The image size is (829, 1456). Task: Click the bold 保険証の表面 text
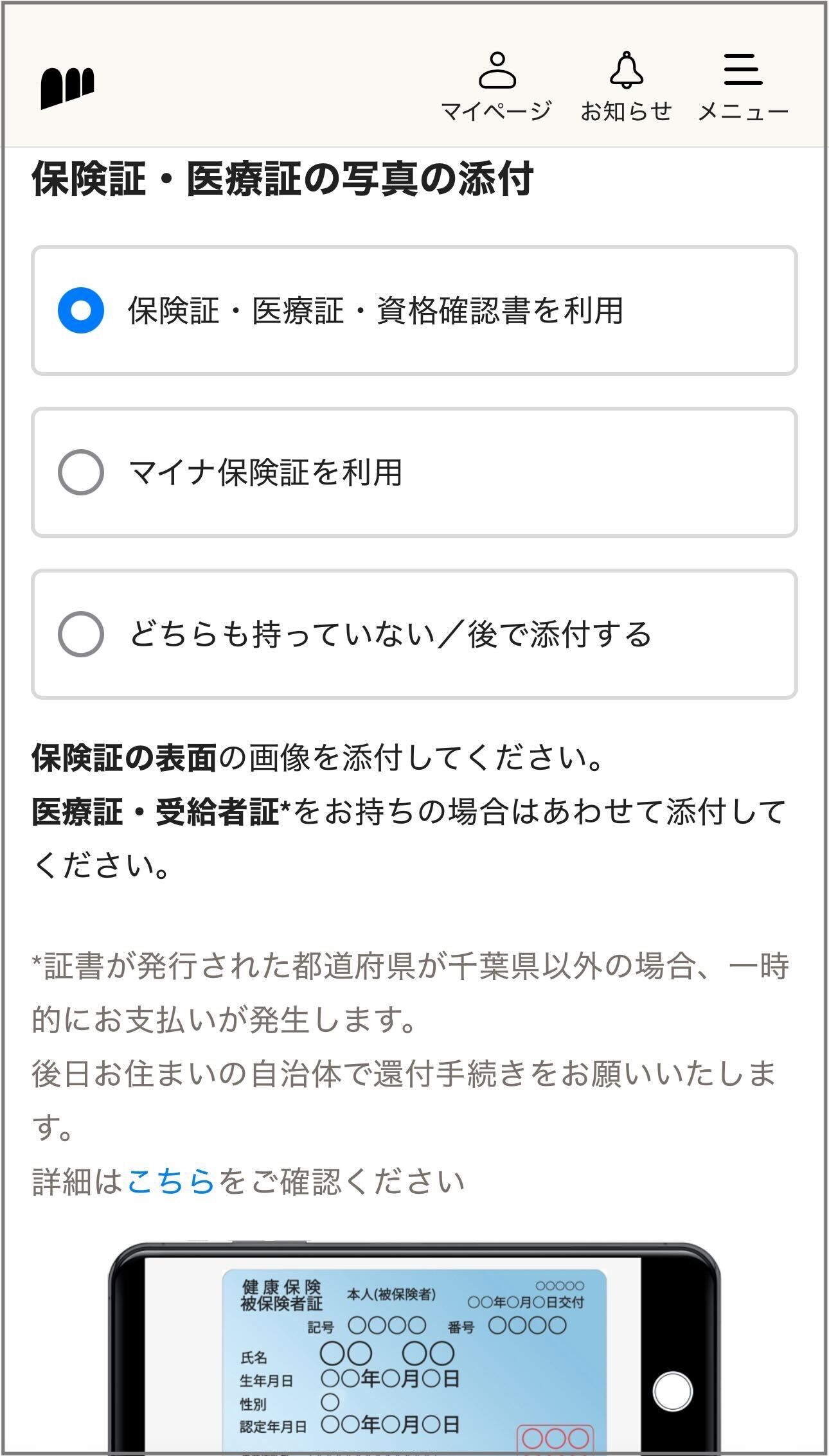click(125, 758)
